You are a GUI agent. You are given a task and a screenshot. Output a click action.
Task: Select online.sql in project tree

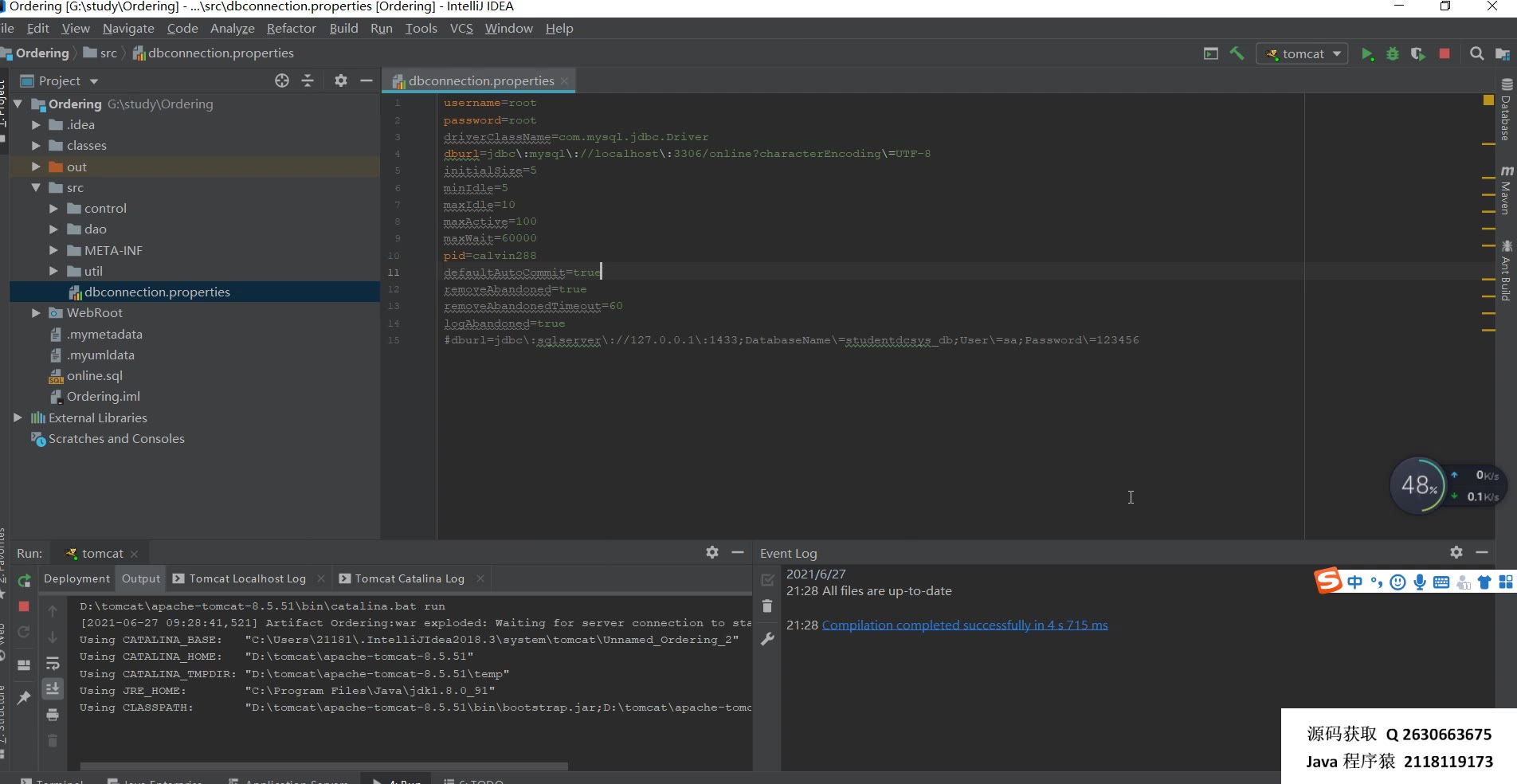95,376
